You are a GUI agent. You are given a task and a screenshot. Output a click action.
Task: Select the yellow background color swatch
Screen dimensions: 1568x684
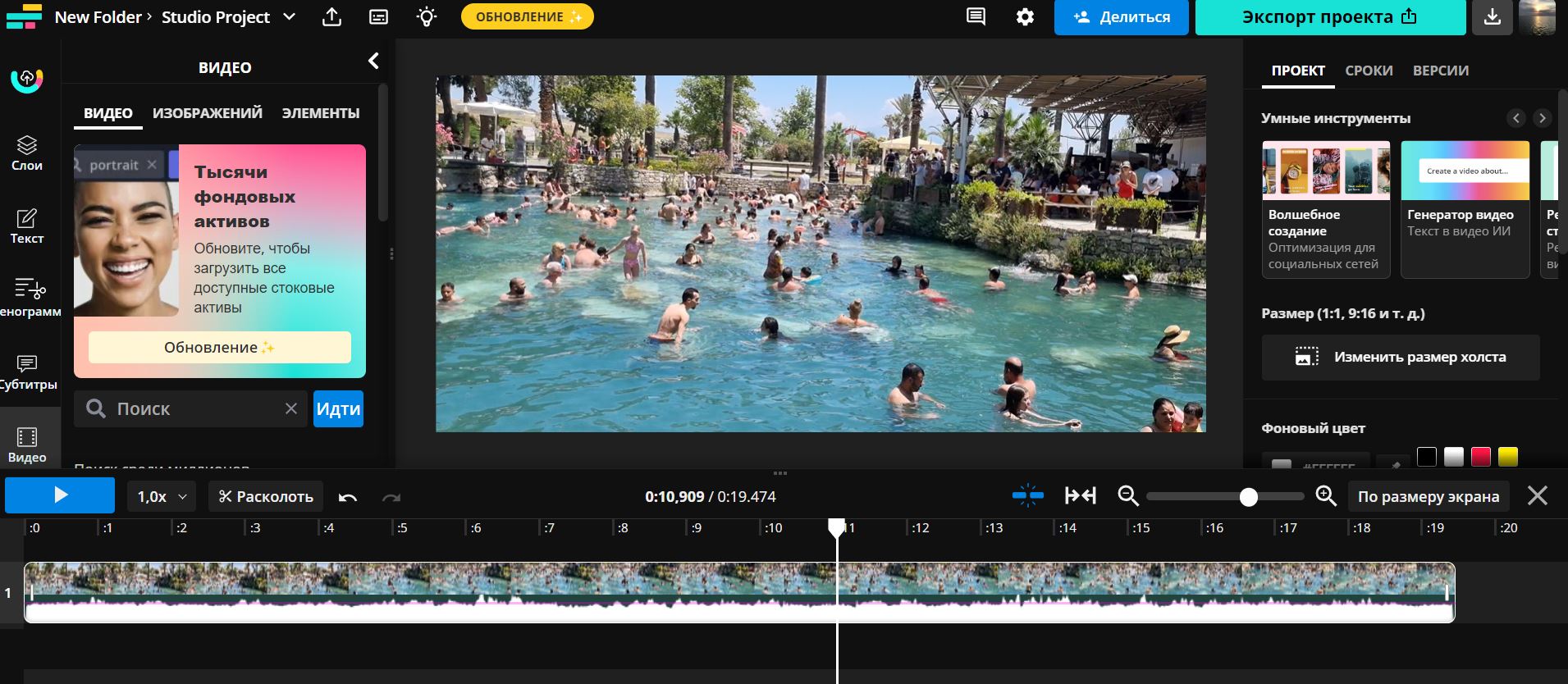coord(1508,457)
